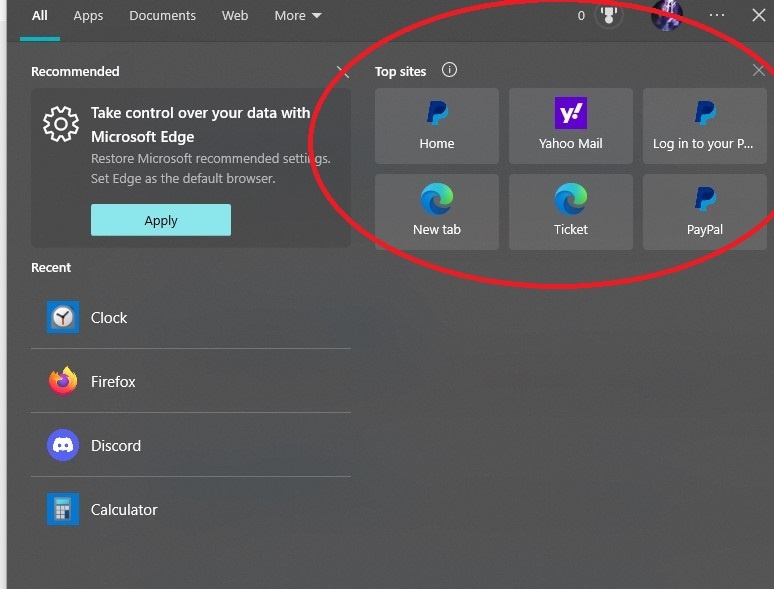Screen dimensions: 774x589
Task: Click the settings gear icon in Recommended
Action: tap(61, 124)
